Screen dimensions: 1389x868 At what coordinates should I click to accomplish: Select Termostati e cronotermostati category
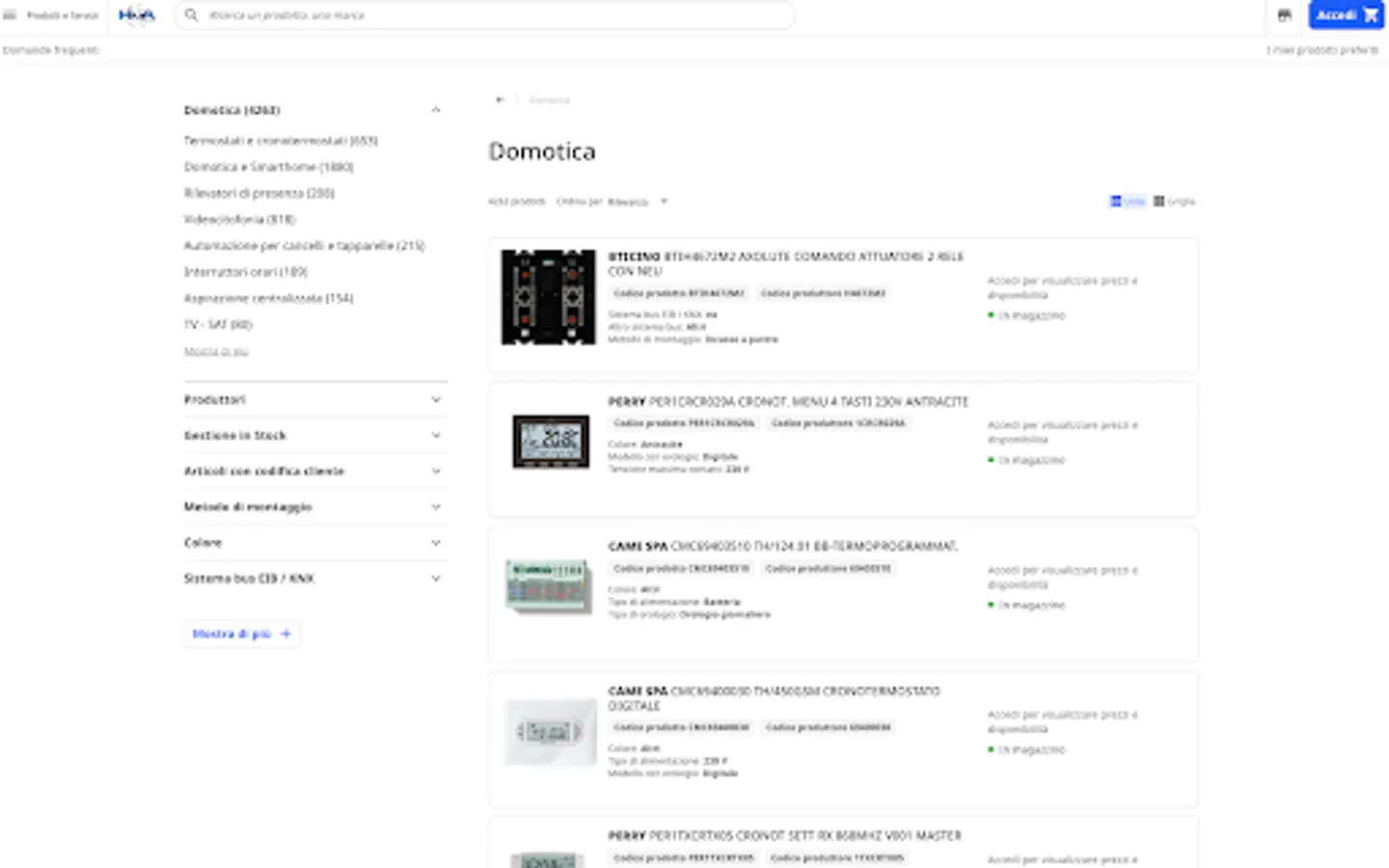[x=281, y=141]
